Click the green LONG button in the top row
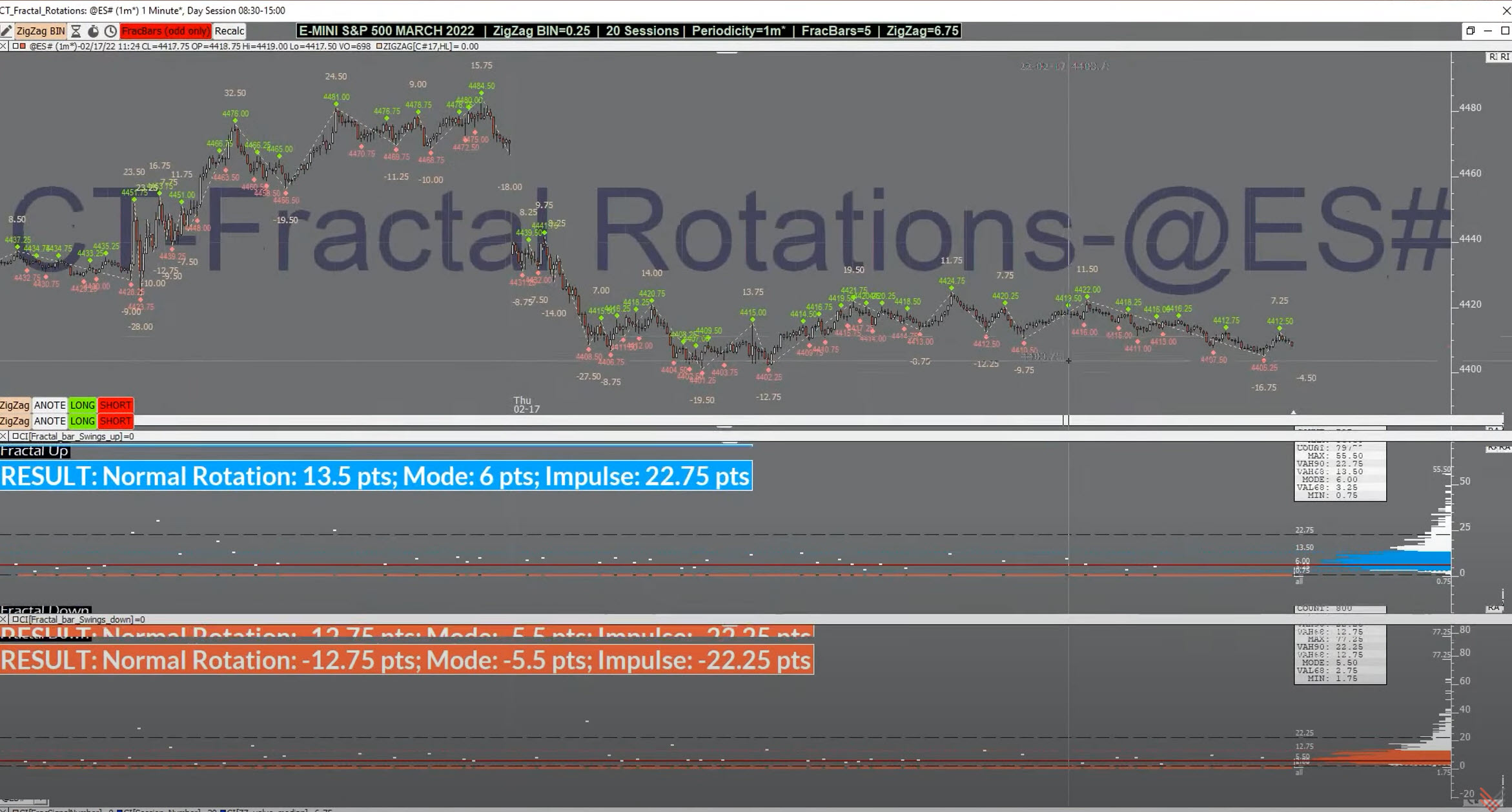1512x812 pixels. 82,405
